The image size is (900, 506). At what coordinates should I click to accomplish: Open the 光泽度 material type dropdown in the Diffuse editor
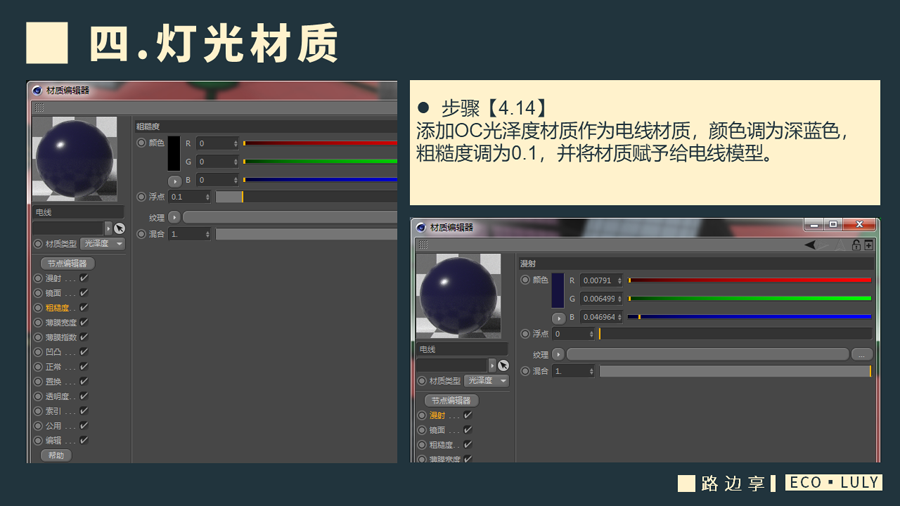487,381
